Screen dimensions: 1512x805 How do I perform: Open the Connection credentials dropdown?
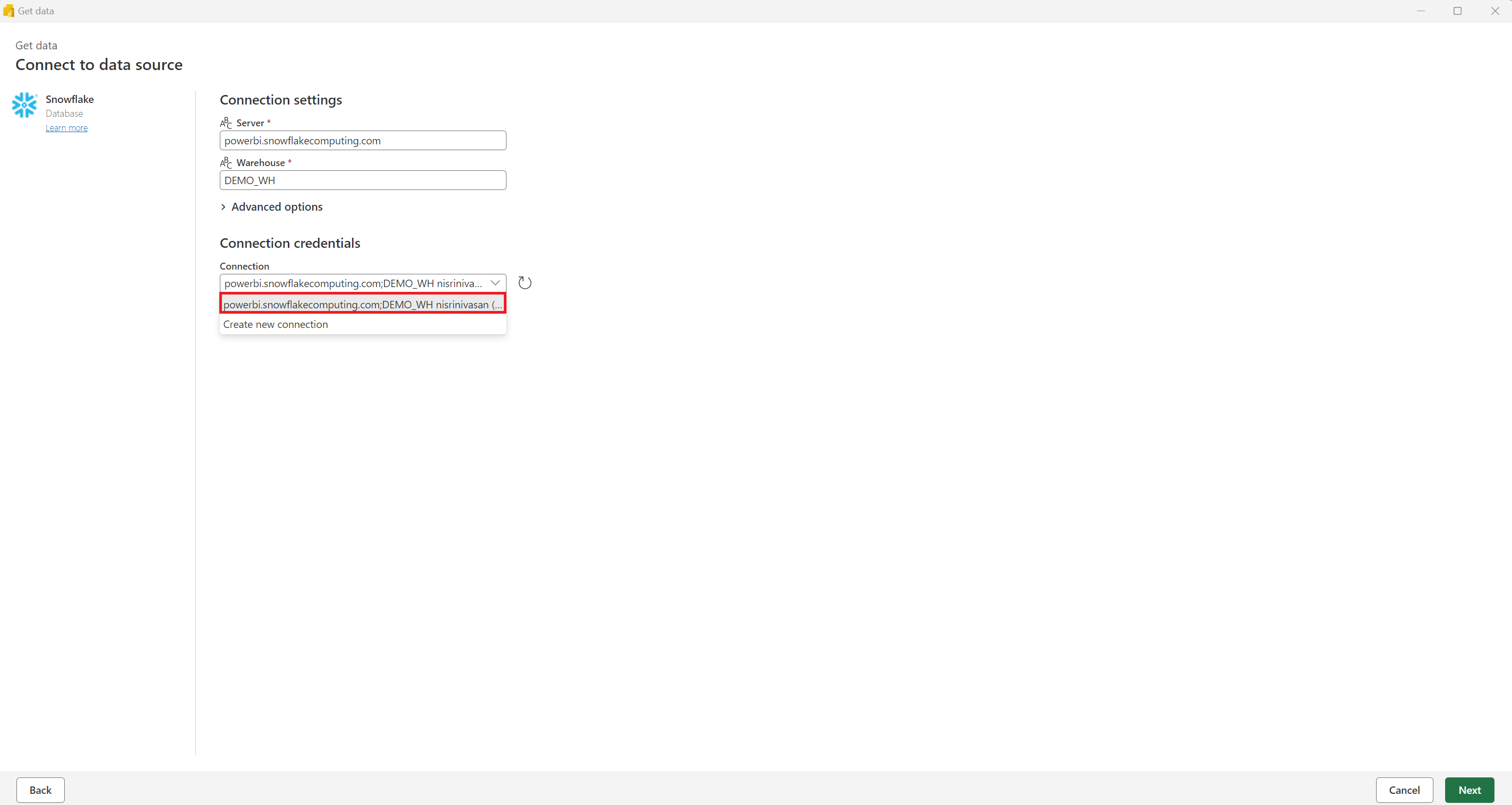[x=496, y=282]
